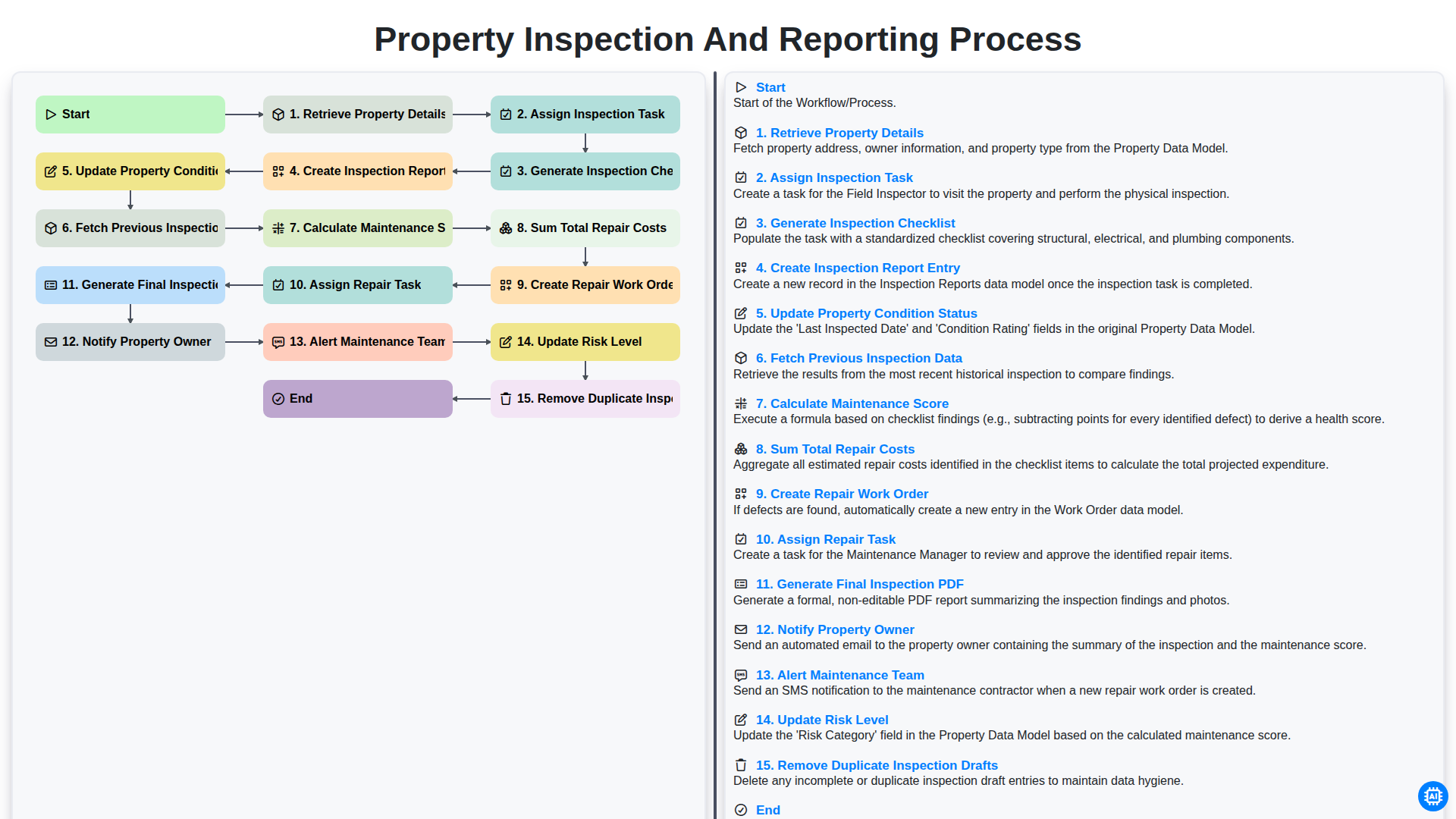Click the description starting 'Send an SMS notification'

994,690
